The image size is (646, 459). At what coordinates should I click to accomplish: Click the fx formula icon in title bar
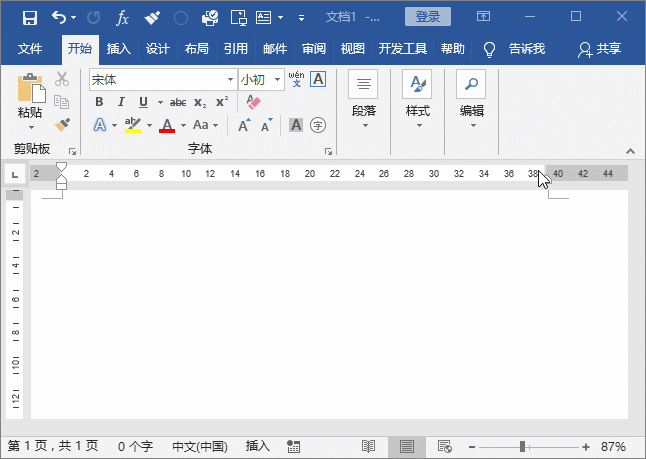122,18
